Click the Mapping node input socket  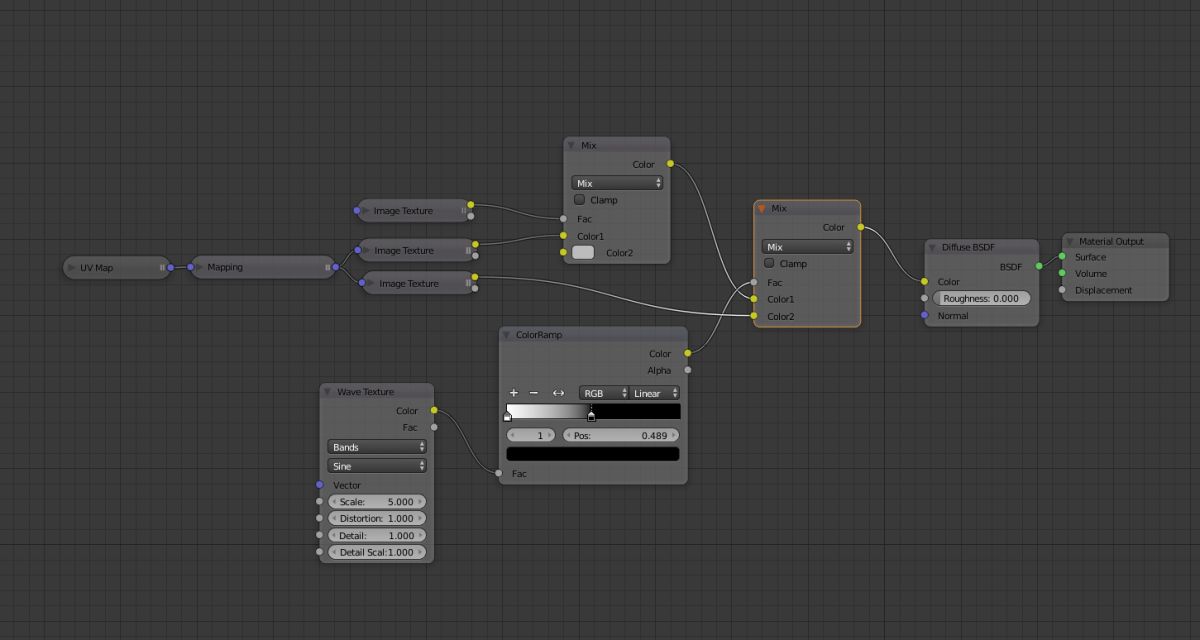pyautogui.click(x=189, y=267)
